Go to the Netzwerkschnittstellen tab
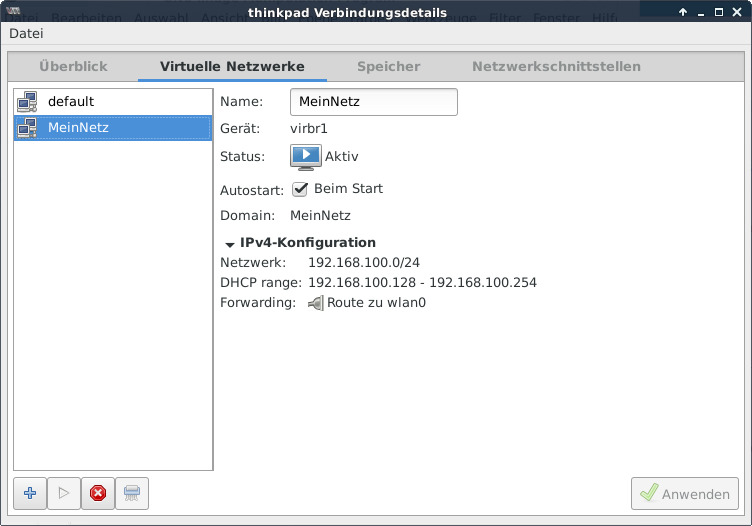752x526 pixels. [x=556, y=67]
